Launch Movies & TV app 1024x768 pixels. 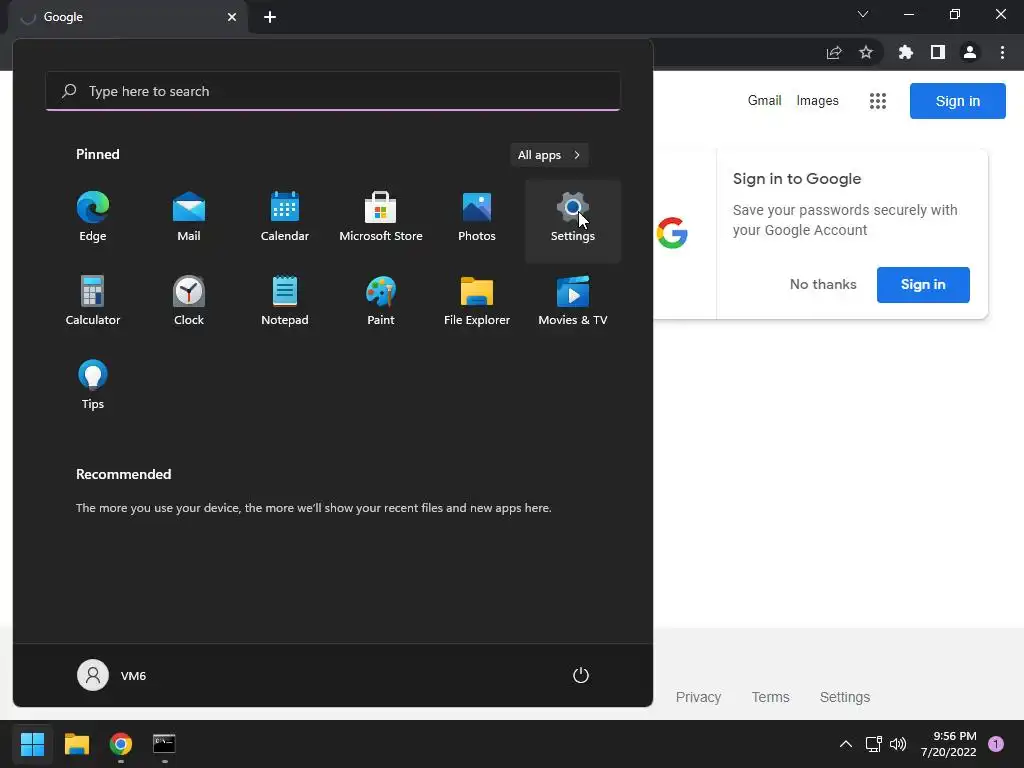tap(573, 302)
